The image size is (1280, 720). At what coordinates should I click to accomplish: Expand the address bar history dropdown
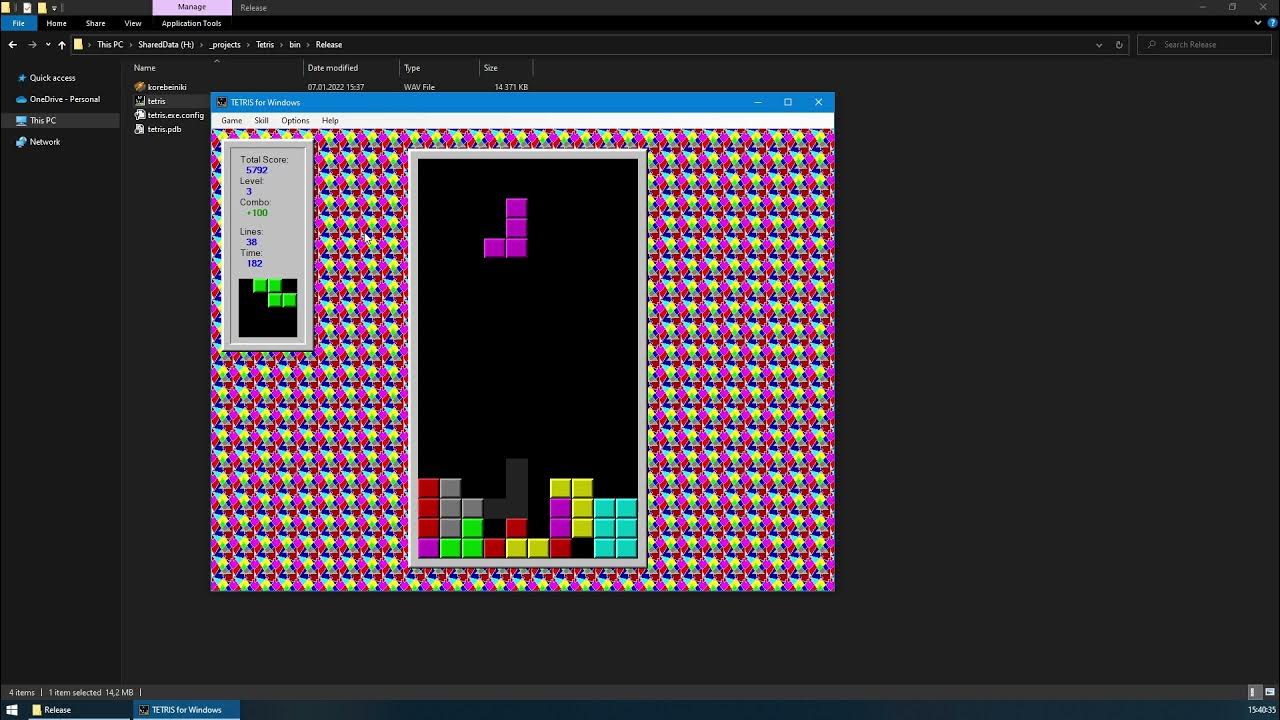tap(1099, 45)
